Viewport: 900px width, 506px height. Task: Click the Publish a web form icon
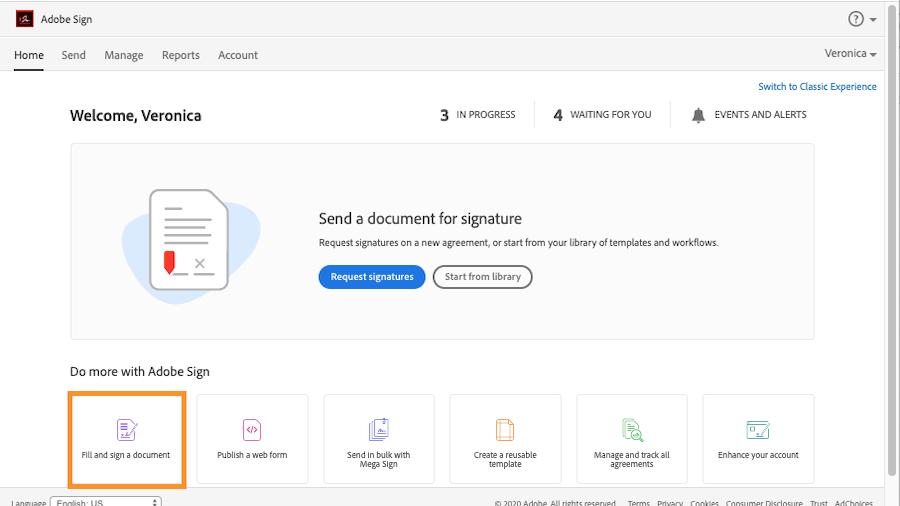click(x=252, y=430)
